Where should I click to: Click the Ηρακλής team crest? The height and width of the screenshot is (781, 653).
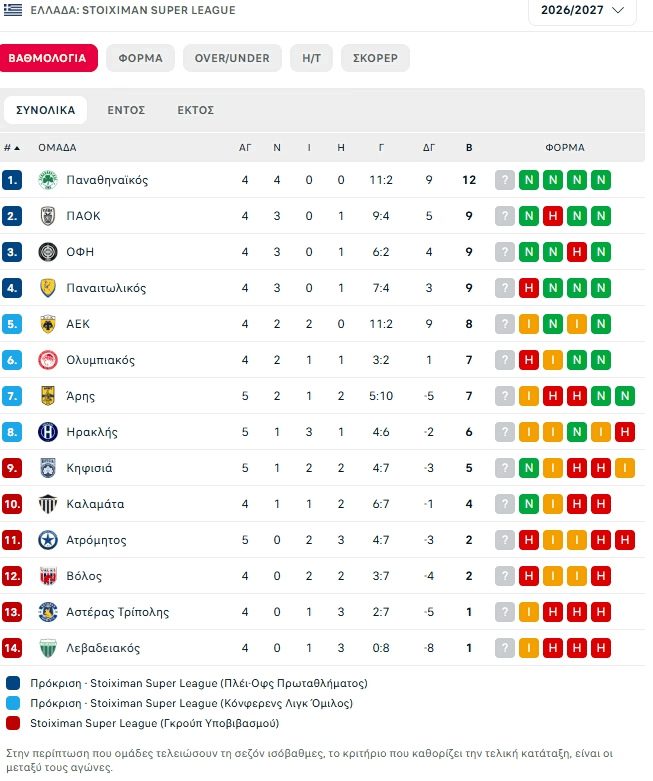[x=48, y=432]
